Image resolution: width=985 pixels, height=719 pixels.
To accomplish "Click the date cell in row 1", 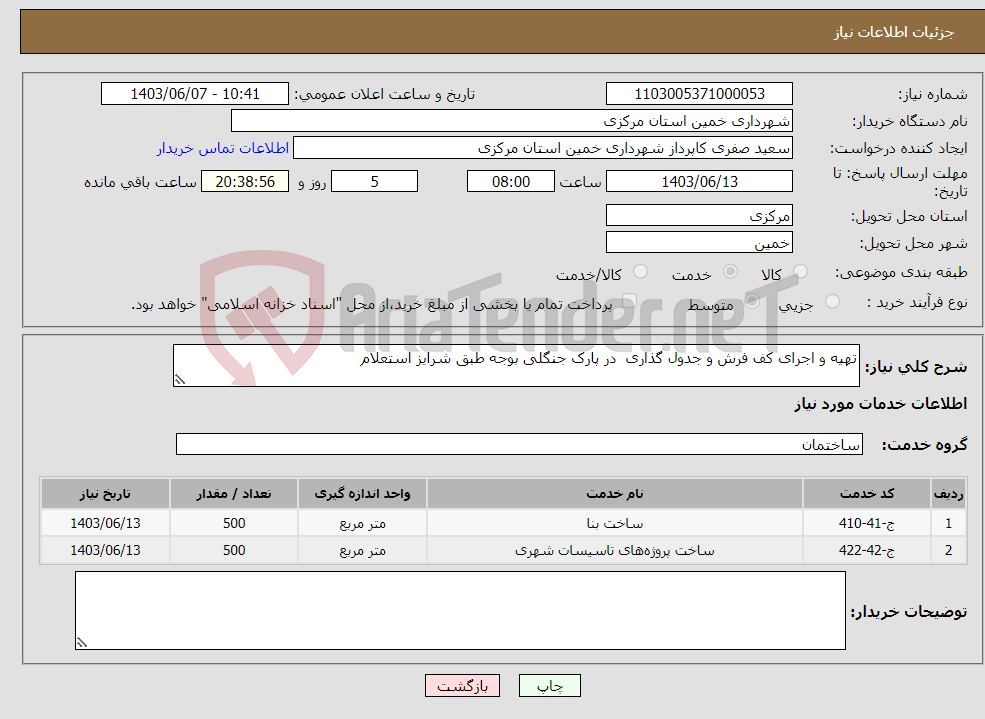I will point(106,523).
